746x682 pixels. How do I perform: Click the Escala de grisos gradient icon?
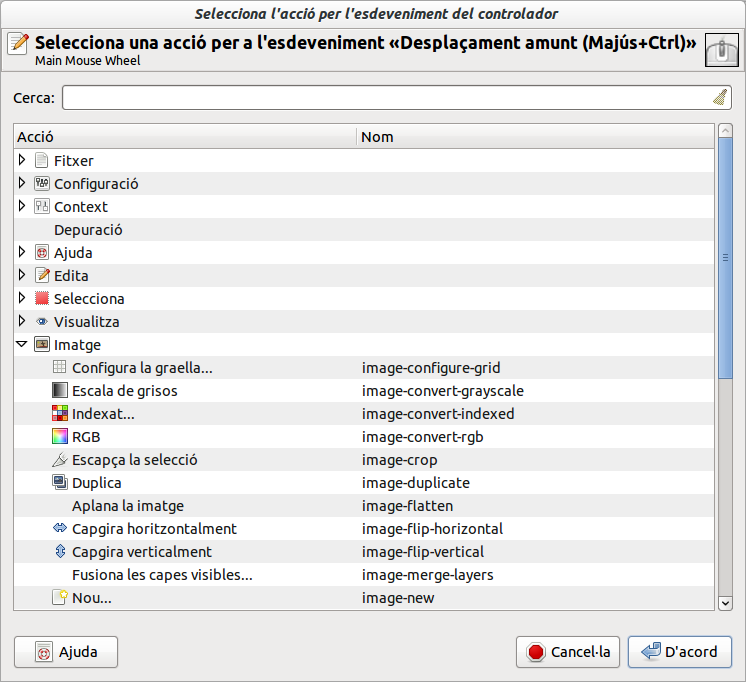click(x=59, y=391)
